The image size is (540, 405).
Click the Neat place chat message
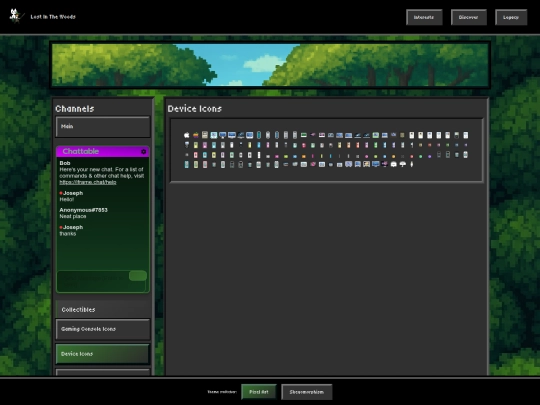pyautogui.click(x=73, y=216)
